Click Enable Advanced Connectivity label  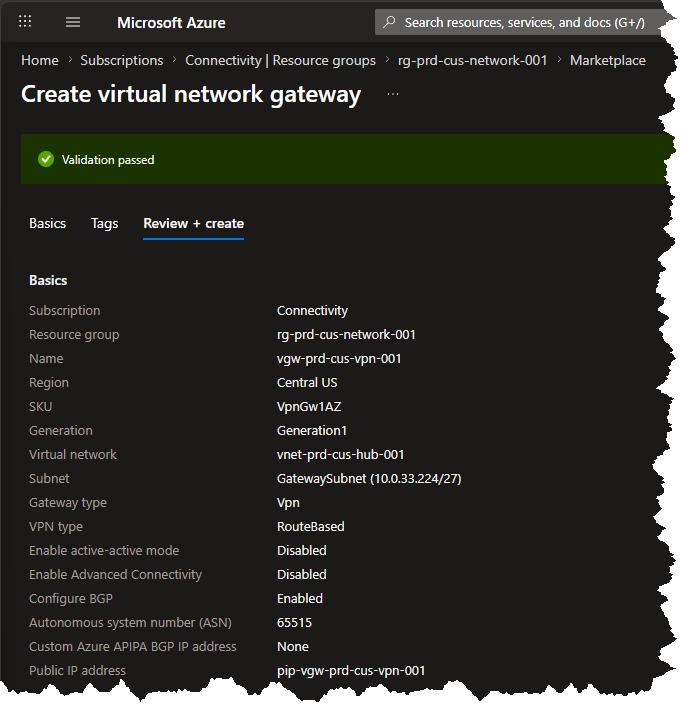coord(115,574)
